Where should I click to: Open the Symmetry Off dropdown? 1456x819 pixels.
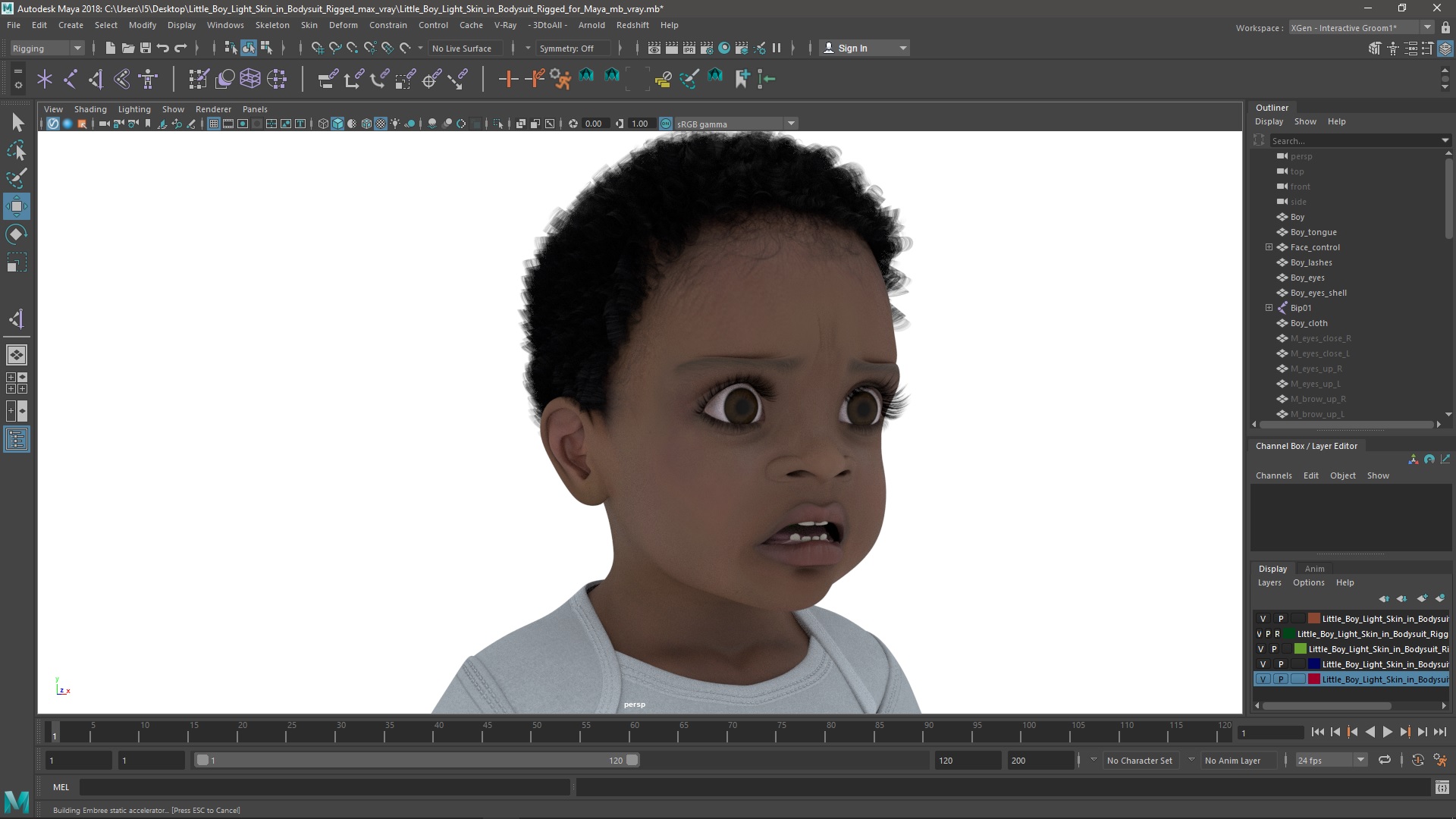(573, 48)
